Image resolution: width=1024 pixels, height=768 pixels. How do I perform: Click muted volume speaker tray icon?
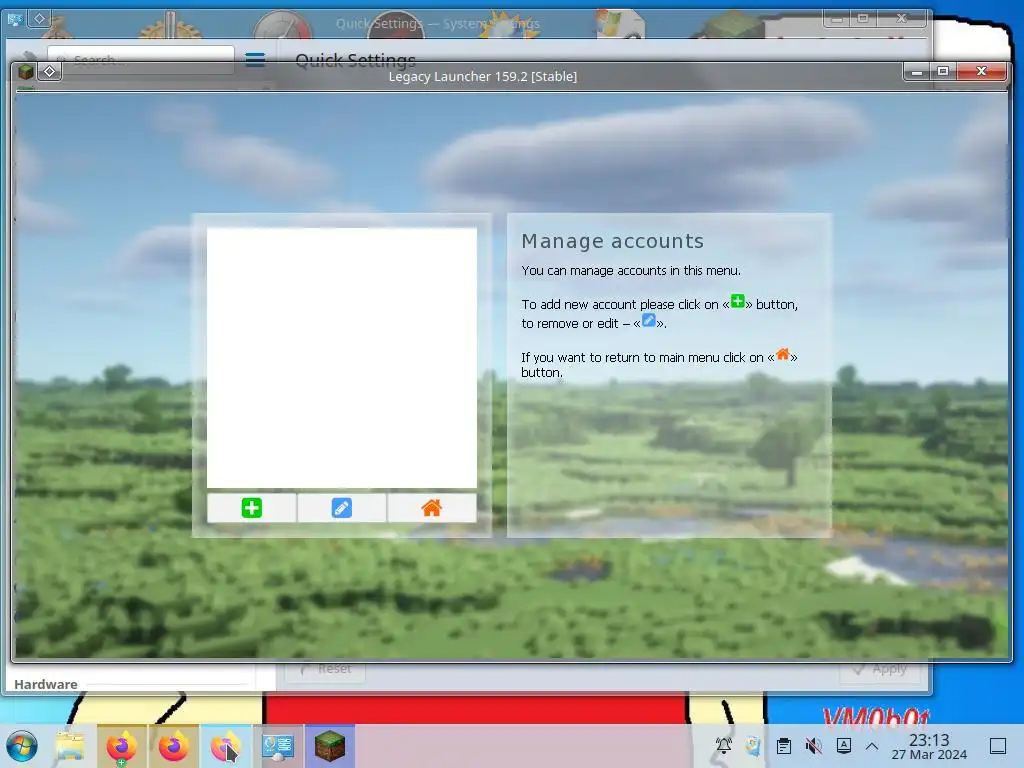[x=814, y=746]
